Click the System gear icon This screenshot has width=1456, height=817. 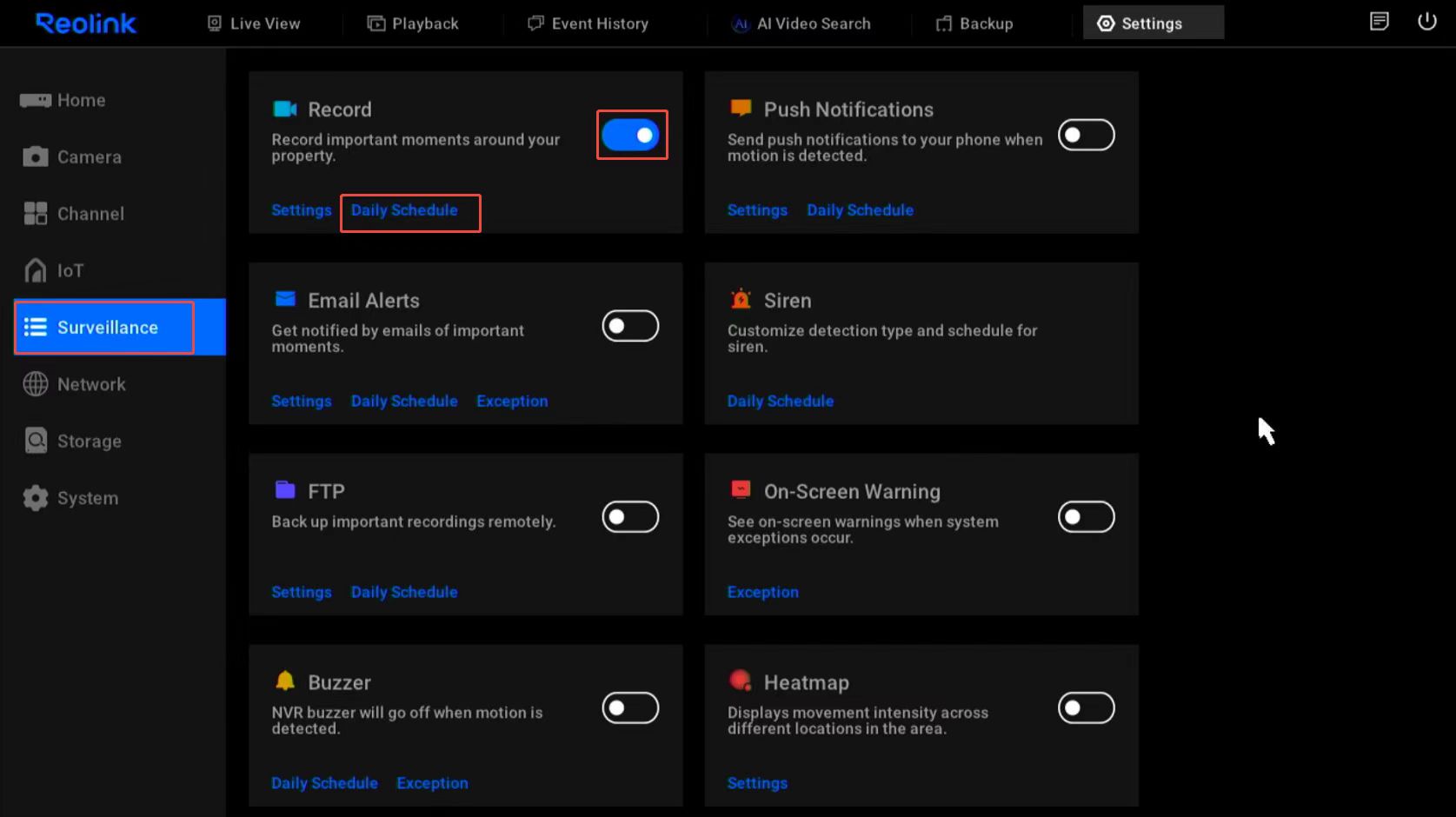(x=35, y=498)
